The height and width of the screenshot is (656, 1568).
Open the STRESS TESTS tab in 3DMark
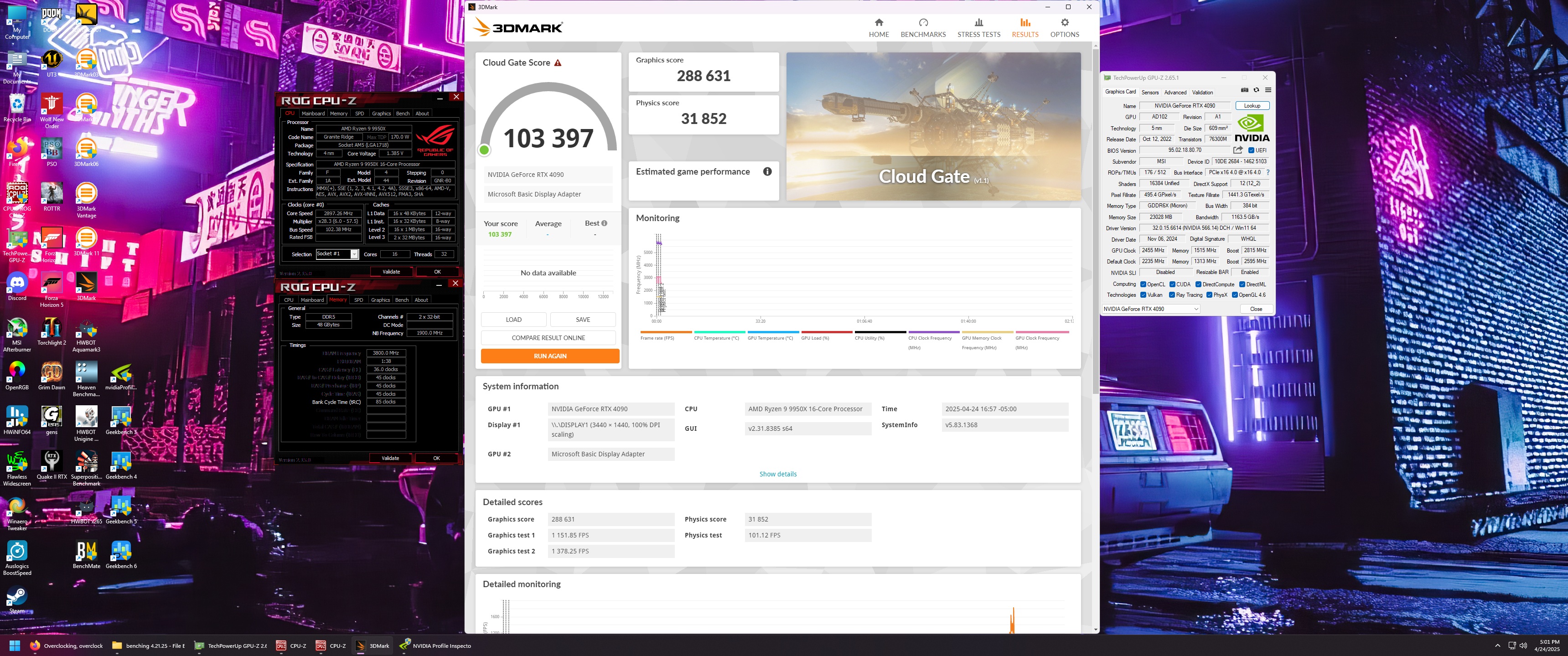pos(978,28)
